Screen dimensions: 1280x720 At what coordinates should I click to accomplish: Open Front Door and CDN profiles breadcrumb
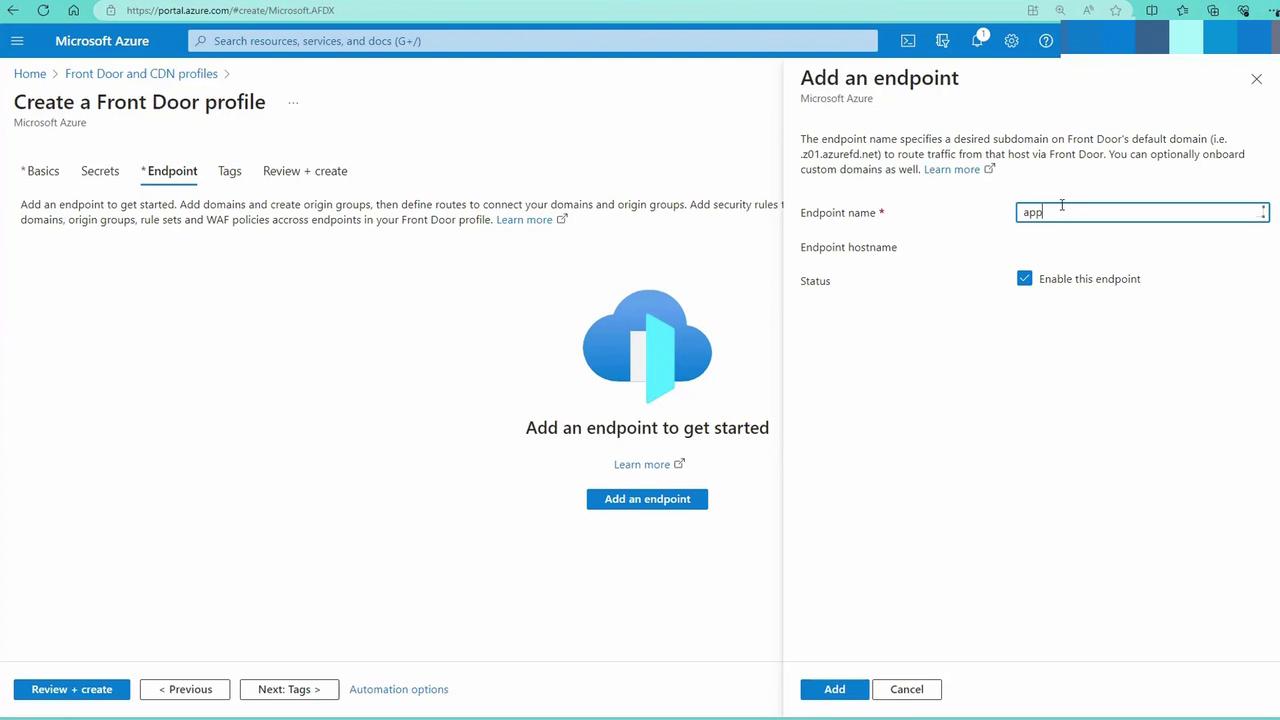point(141,74)
